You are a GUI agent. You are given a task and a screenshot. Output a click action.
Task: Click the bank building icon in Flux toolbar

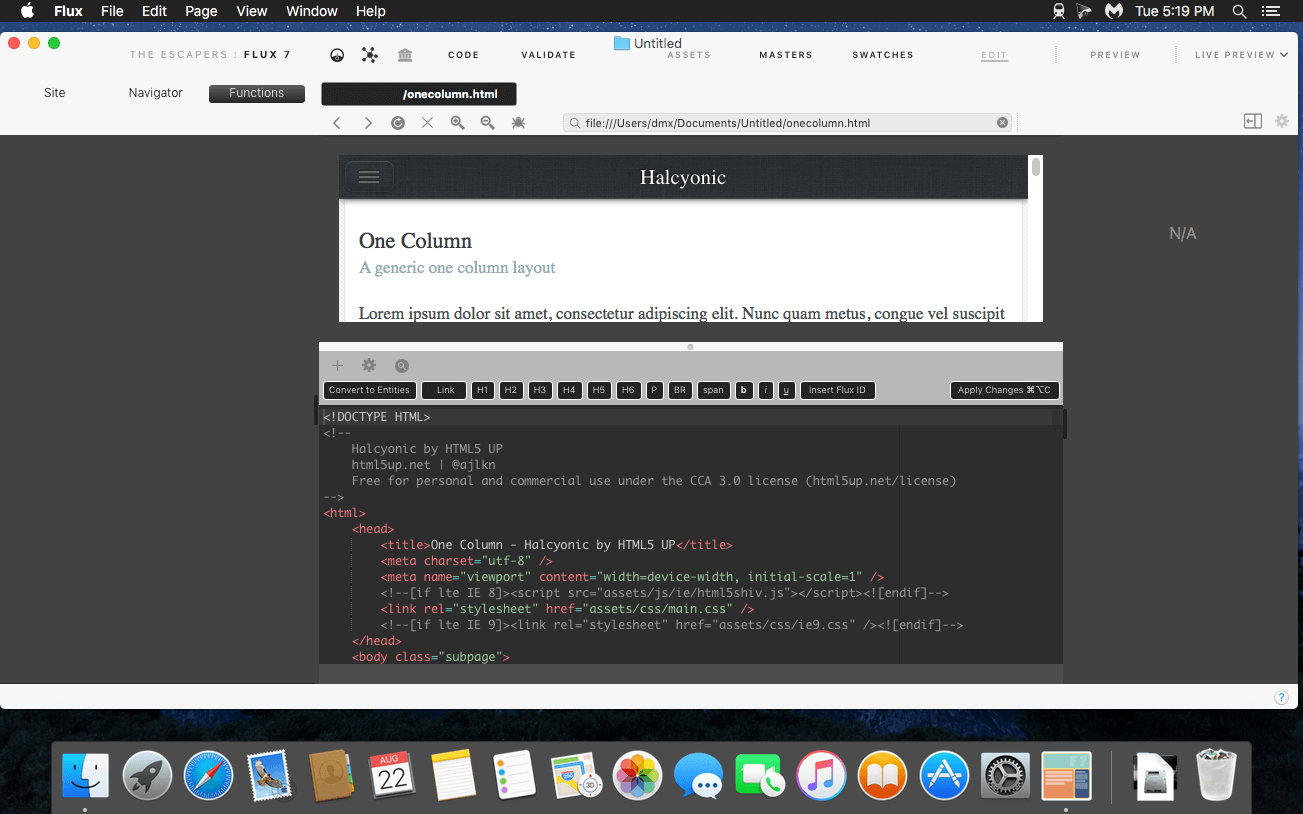pyautogui.click(x=405, y=55)
